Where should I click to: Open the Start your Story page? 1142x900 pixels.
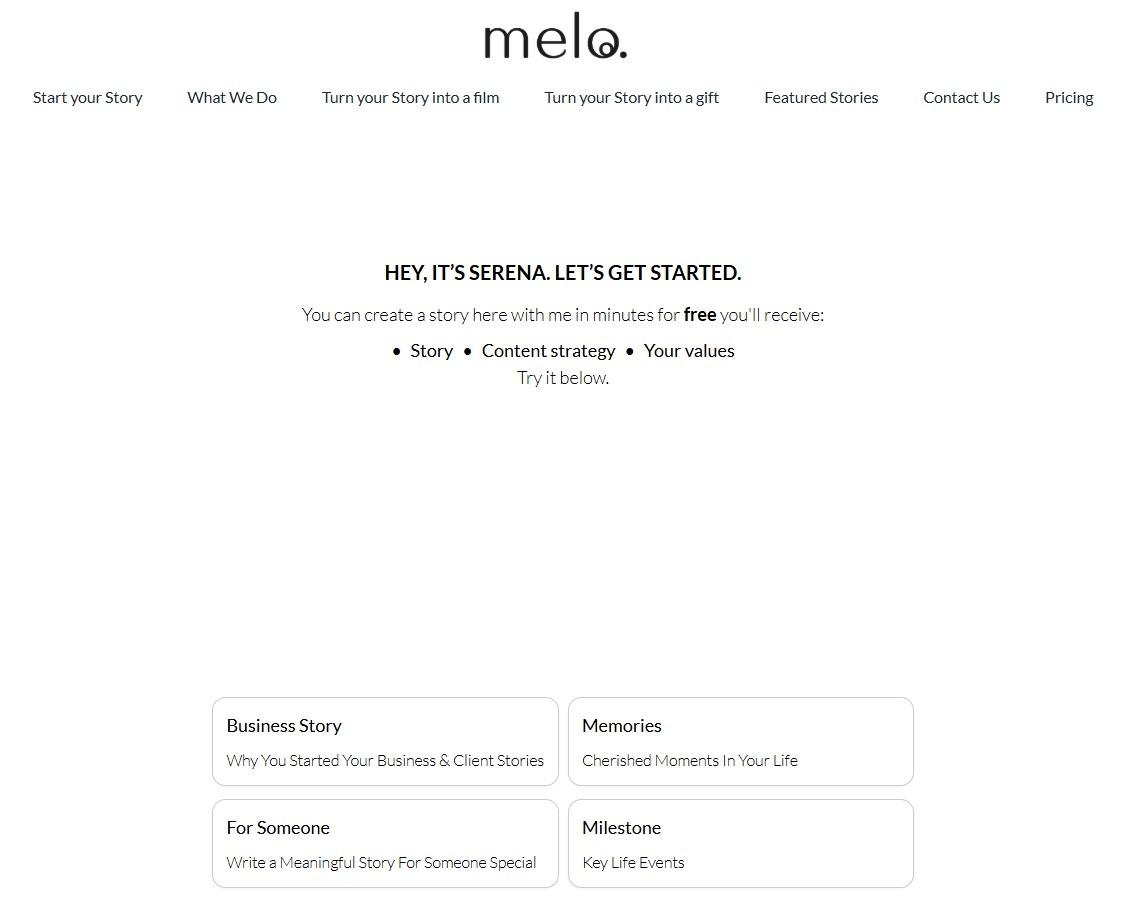click(x=88, y=98)
